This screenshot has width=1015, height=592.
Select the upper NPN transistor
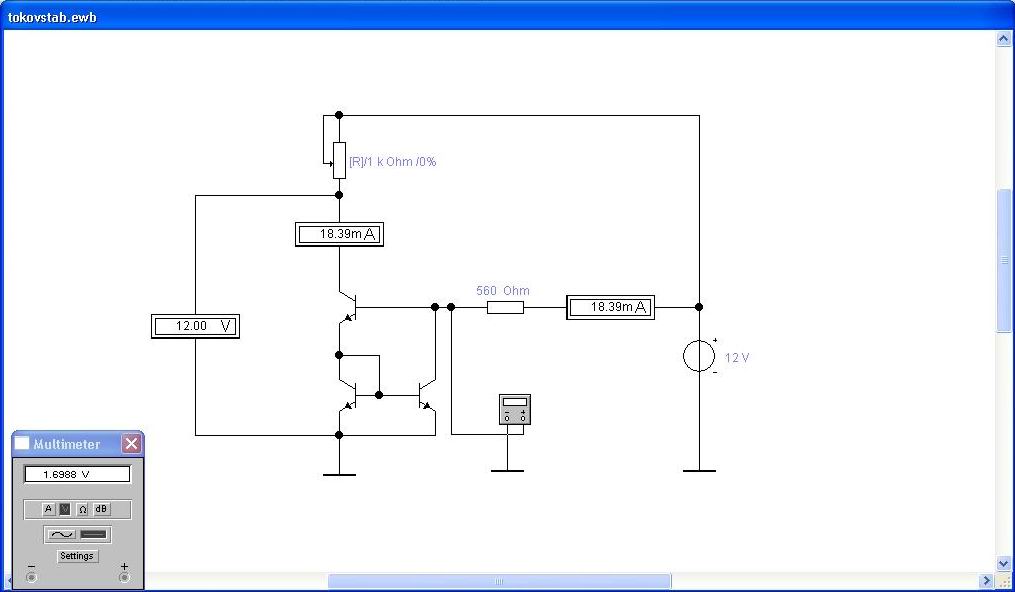click(346, 306)
